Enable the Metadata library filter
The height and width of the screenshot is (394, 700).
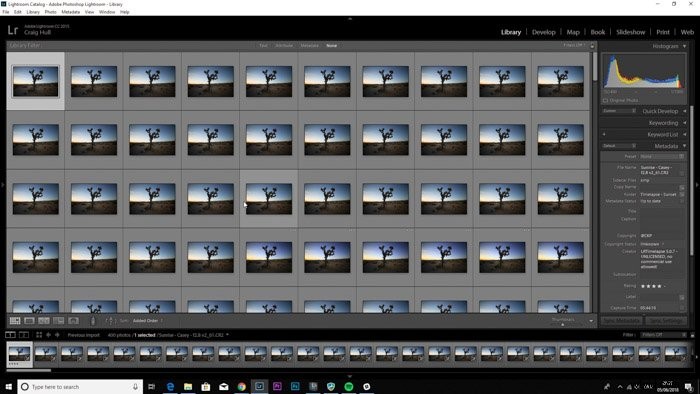click(x=309, y=46)
